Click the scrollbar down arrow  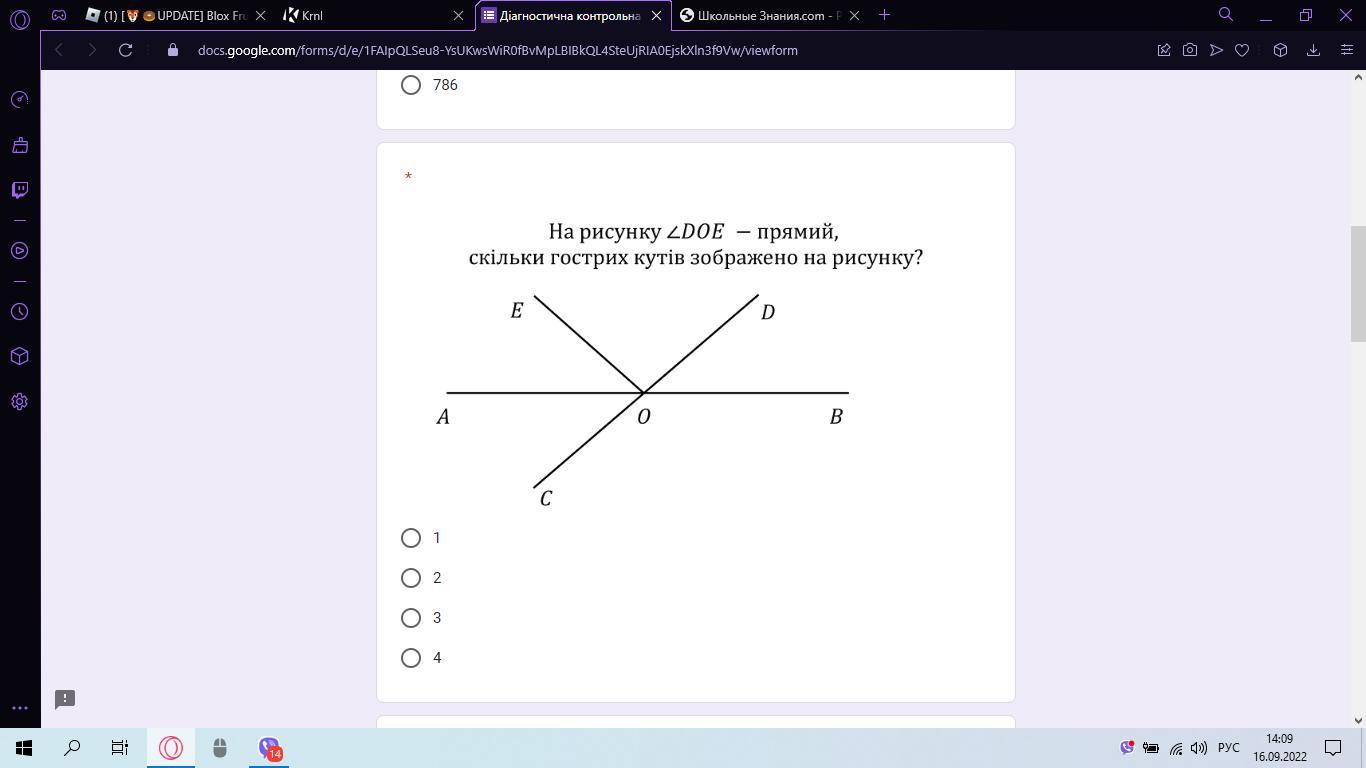[x=1358, y=720]
